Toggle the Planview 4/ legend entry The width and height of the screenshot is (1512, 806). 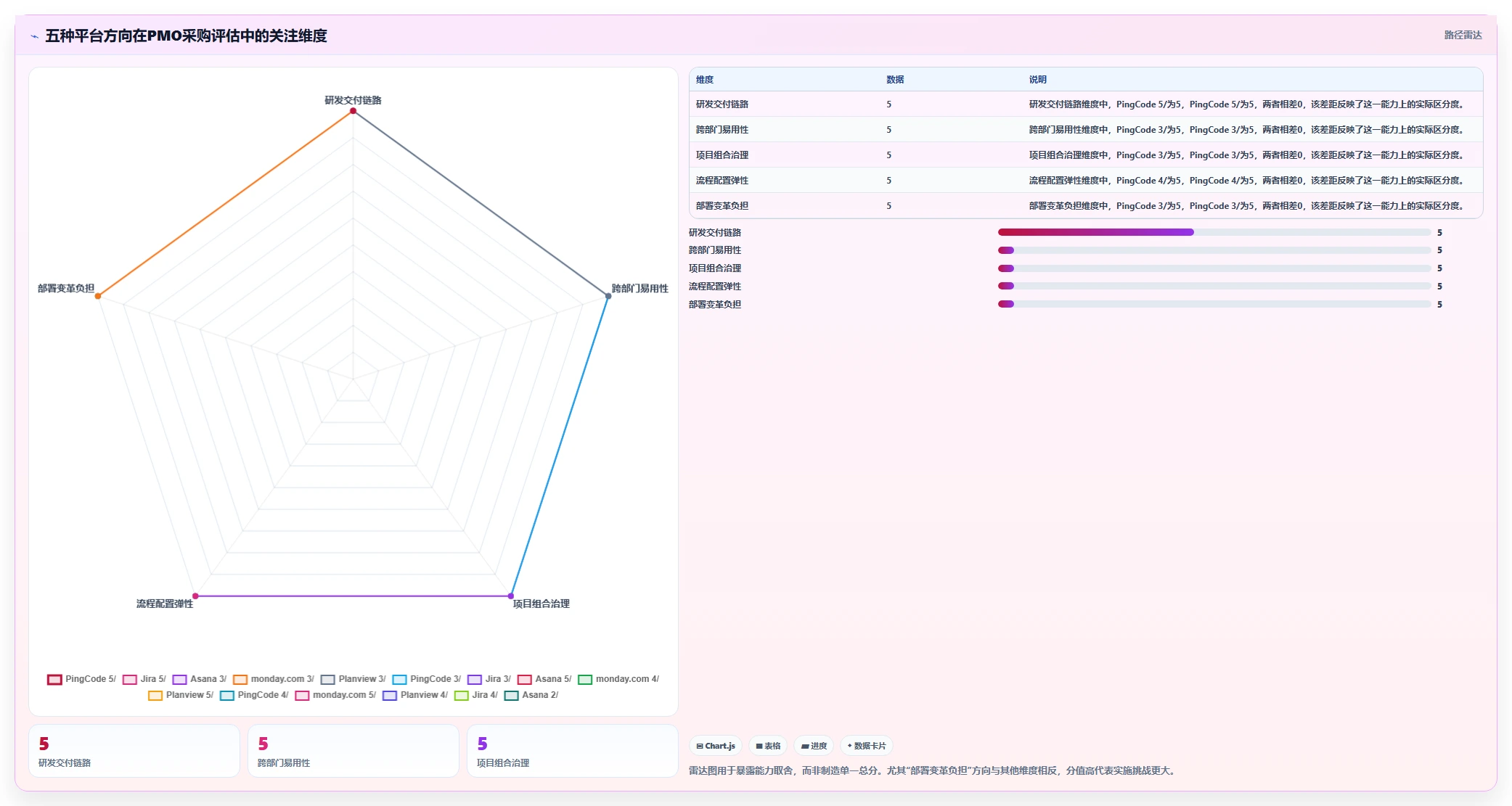[414, 695]
